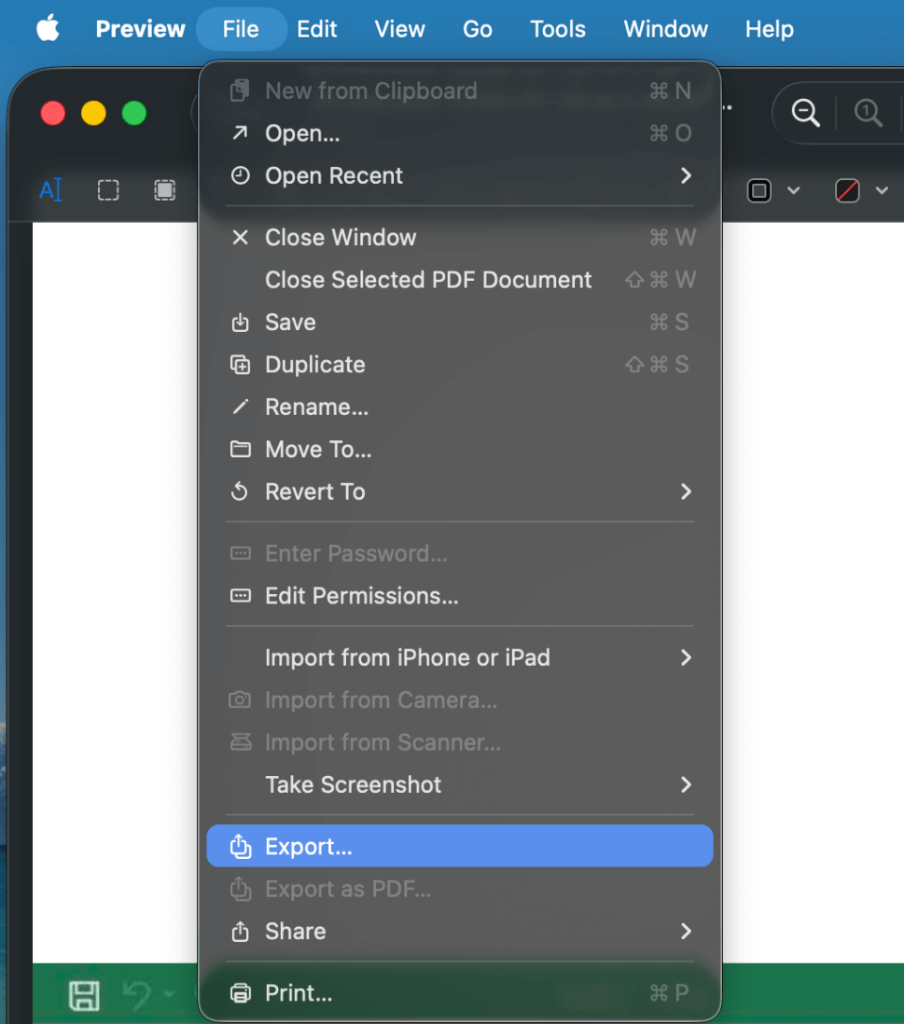
Task: Select the filled selection markup tool
Action: [163, 190]
